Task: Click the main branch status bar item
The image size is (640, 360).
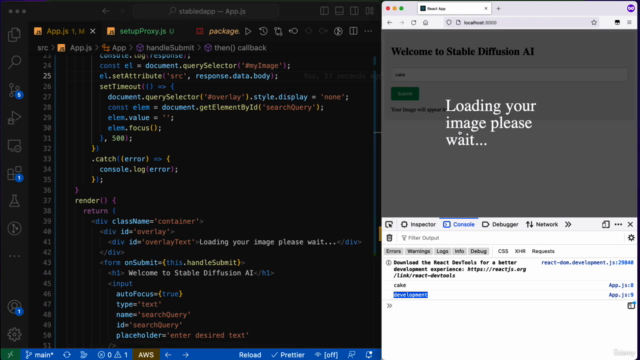Action: [x=40, y=355]
